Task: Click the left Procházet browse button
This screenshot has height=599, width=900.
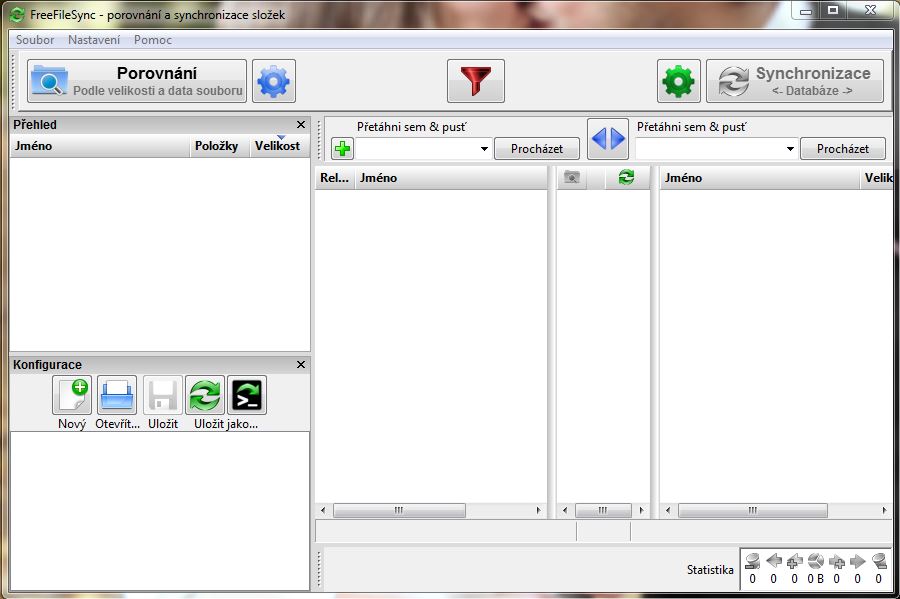Action: click(x=537, y=149)
